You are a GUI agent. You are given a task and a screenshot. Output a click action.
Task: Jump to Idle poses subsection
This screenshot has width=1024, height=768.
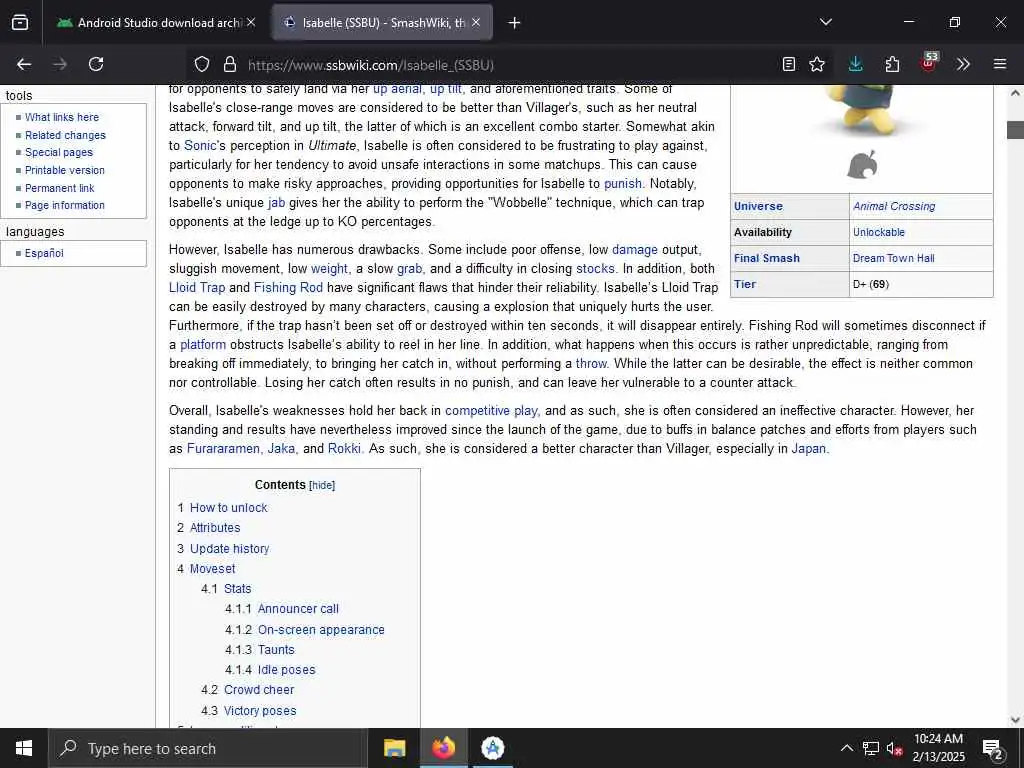(x=287, y=669)
